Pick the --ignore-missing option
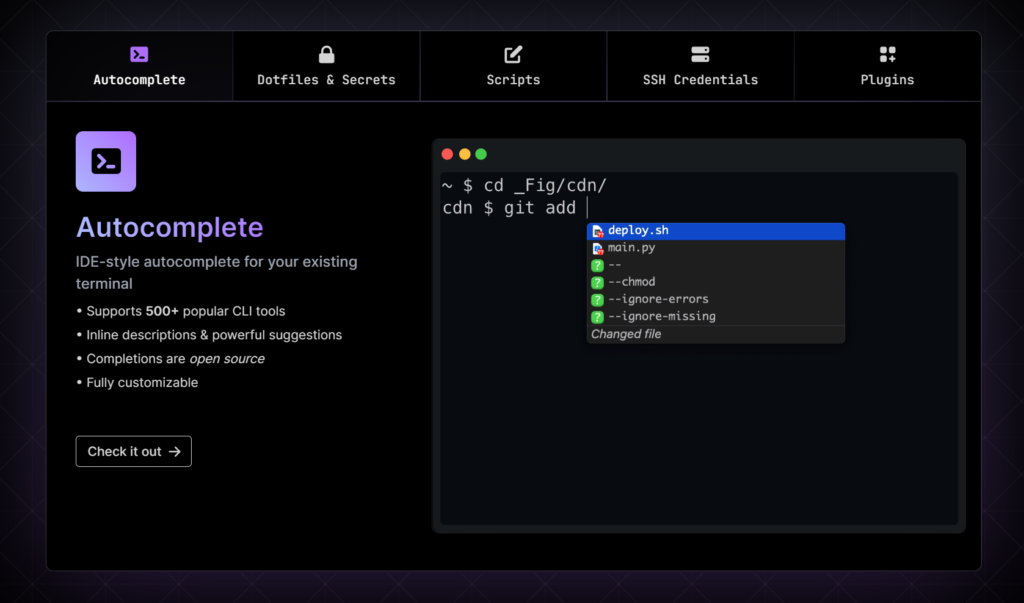Image resolution: width=1024 pixels, height=603 pixels. click(661, 316)
